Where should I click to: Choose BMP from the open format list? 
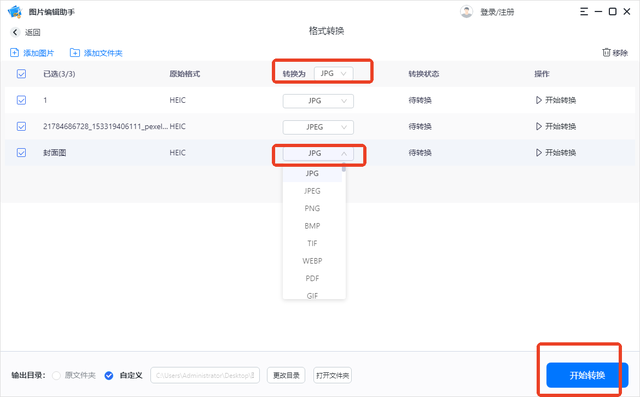[312, 226]
